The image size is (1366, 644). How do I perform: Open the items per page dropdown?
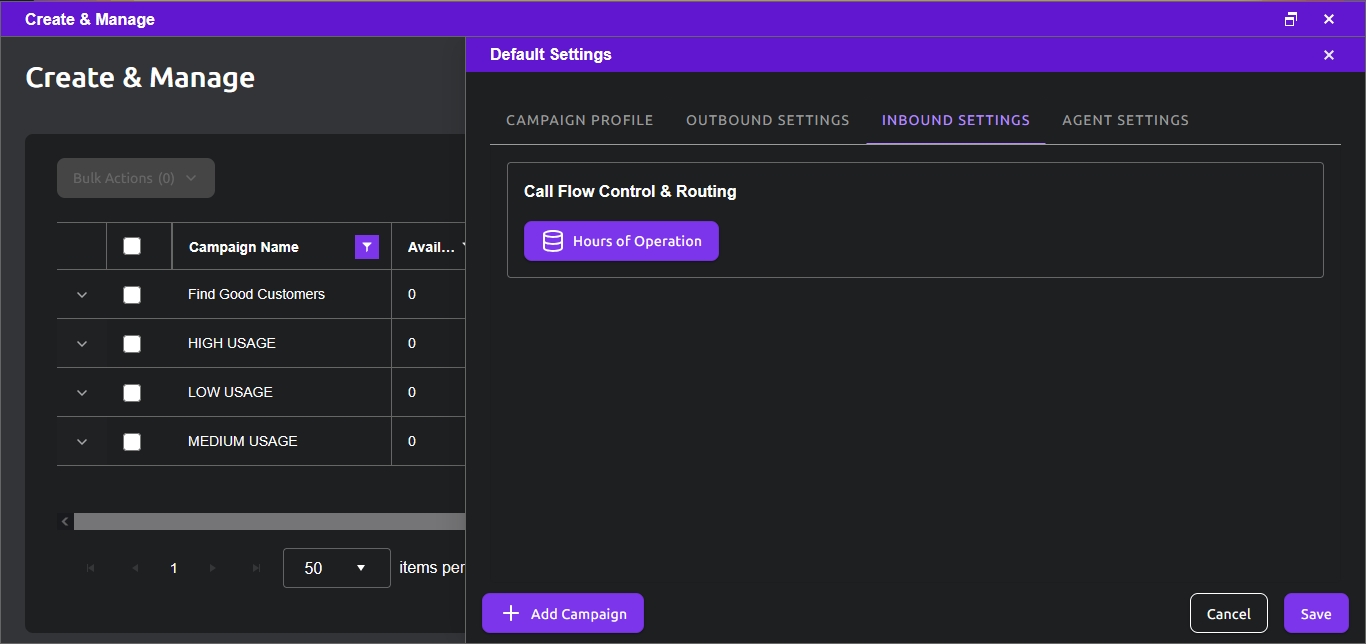(337, 568)
